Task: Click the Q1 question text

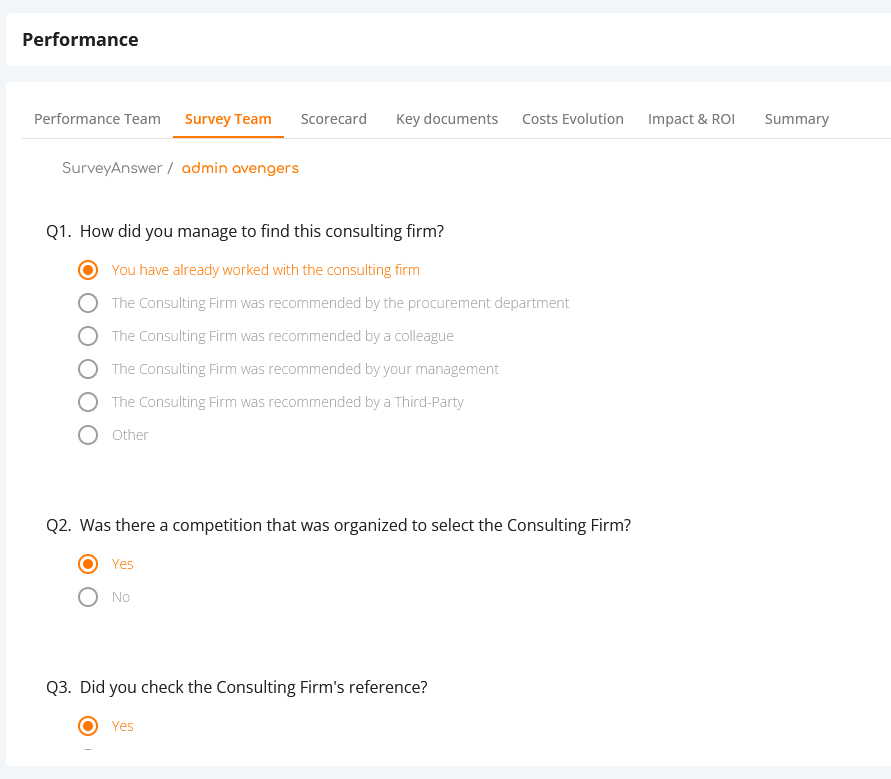Action: coord(245,231)
